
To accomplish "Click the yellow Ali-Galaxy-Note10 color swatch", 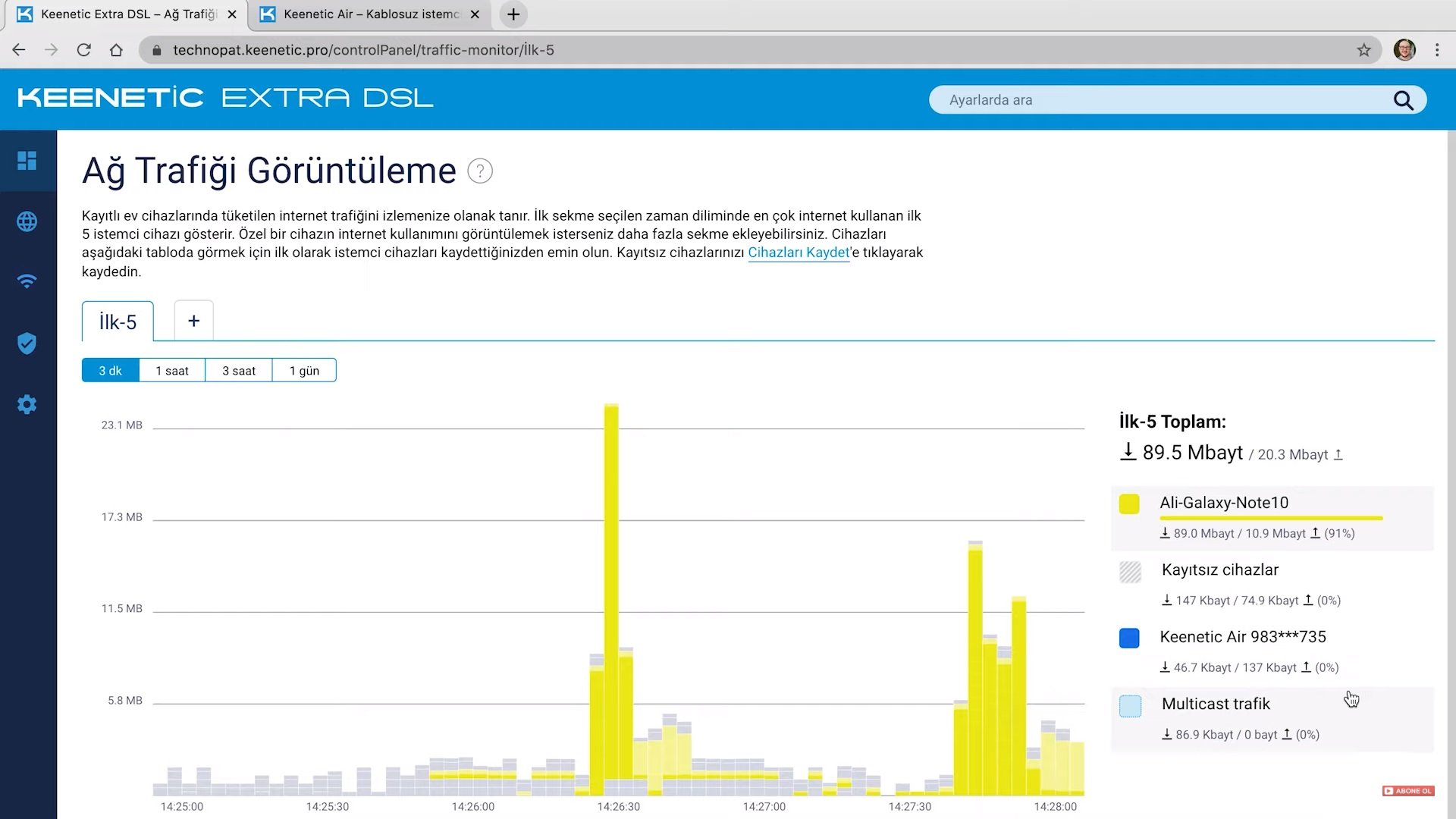I will (1129, 504).
